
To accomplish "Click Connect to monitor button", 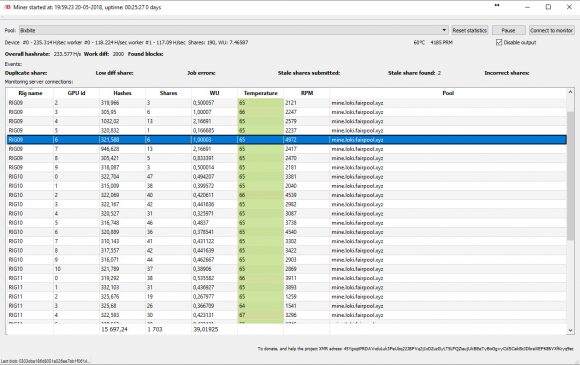I will 551,30.
